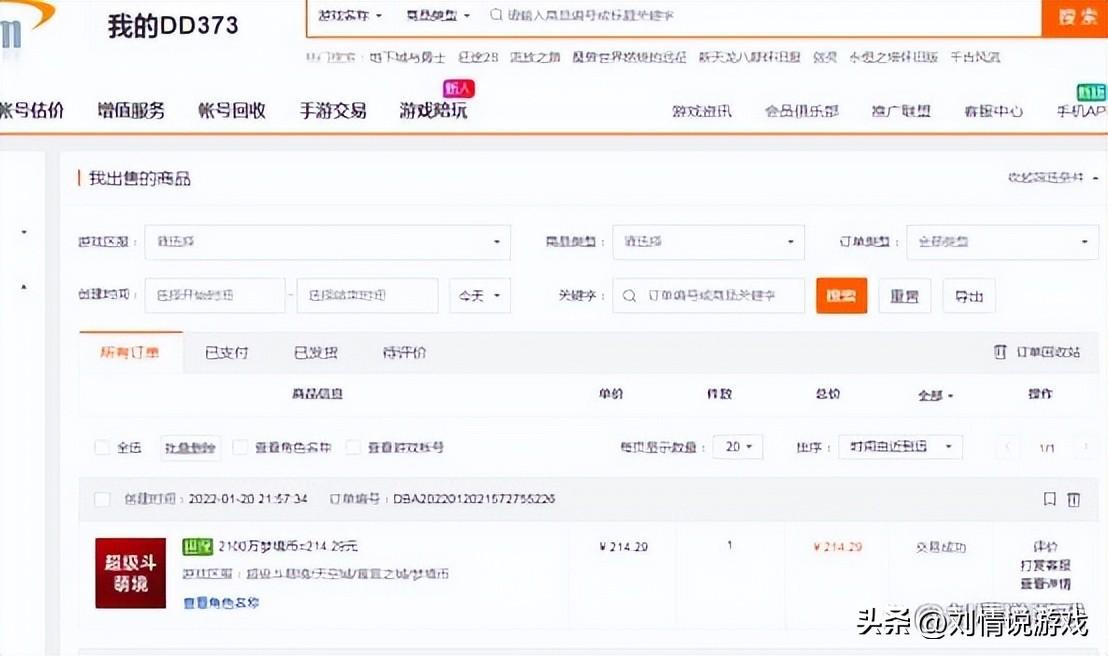
Task: Click the 重置 reset button
Action: [904, 296]
